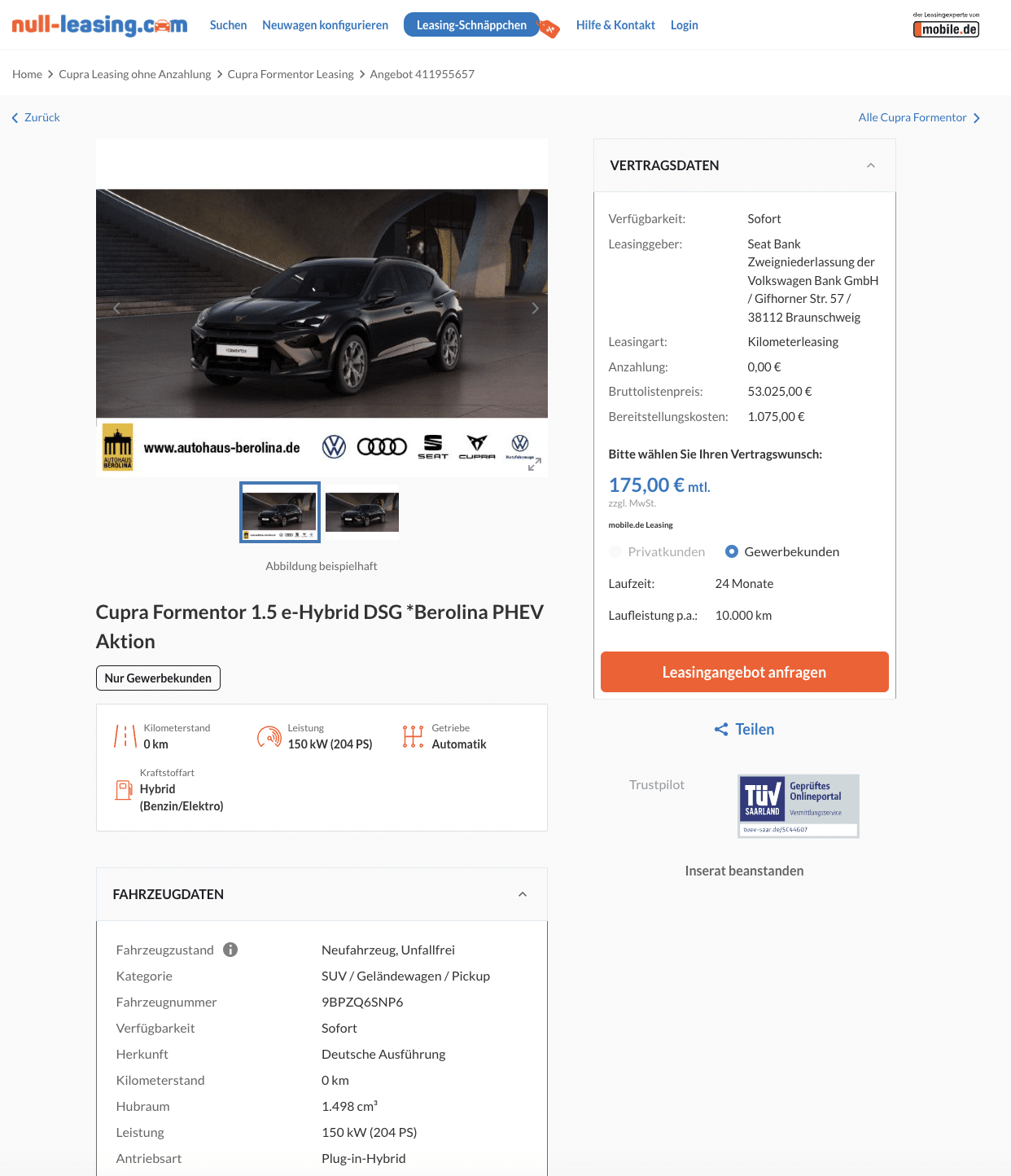The height and width of the screenshot is (1176, 1011).
Task: Click the Leistung gauge icon
Action: (x=269, y=736)
